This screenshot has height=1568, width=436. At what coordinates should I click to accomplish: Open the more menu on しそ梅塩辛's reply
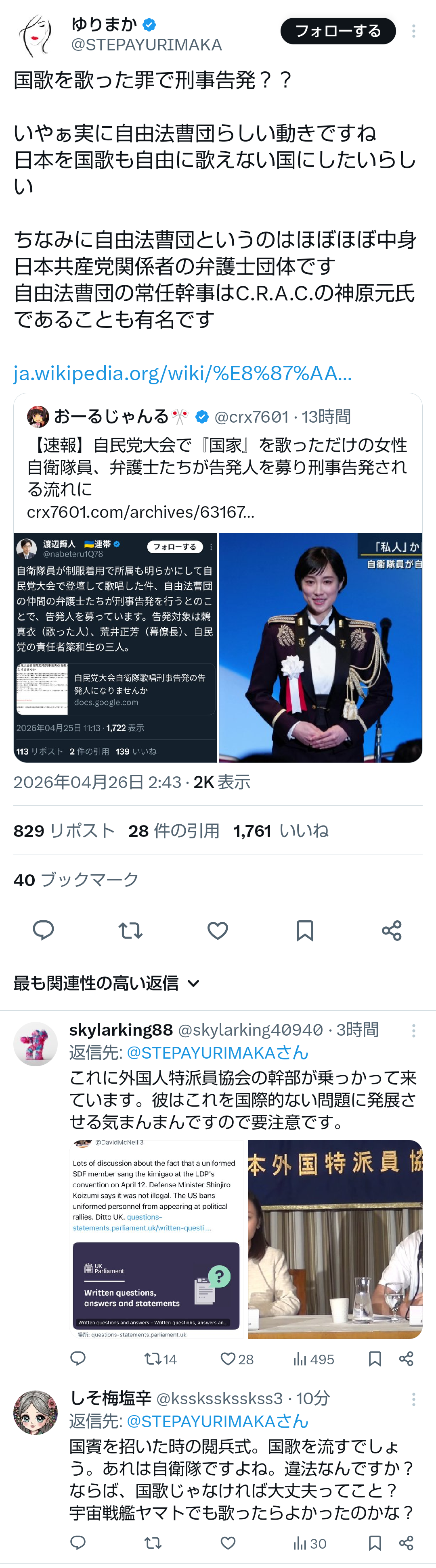pos(413,1399)
